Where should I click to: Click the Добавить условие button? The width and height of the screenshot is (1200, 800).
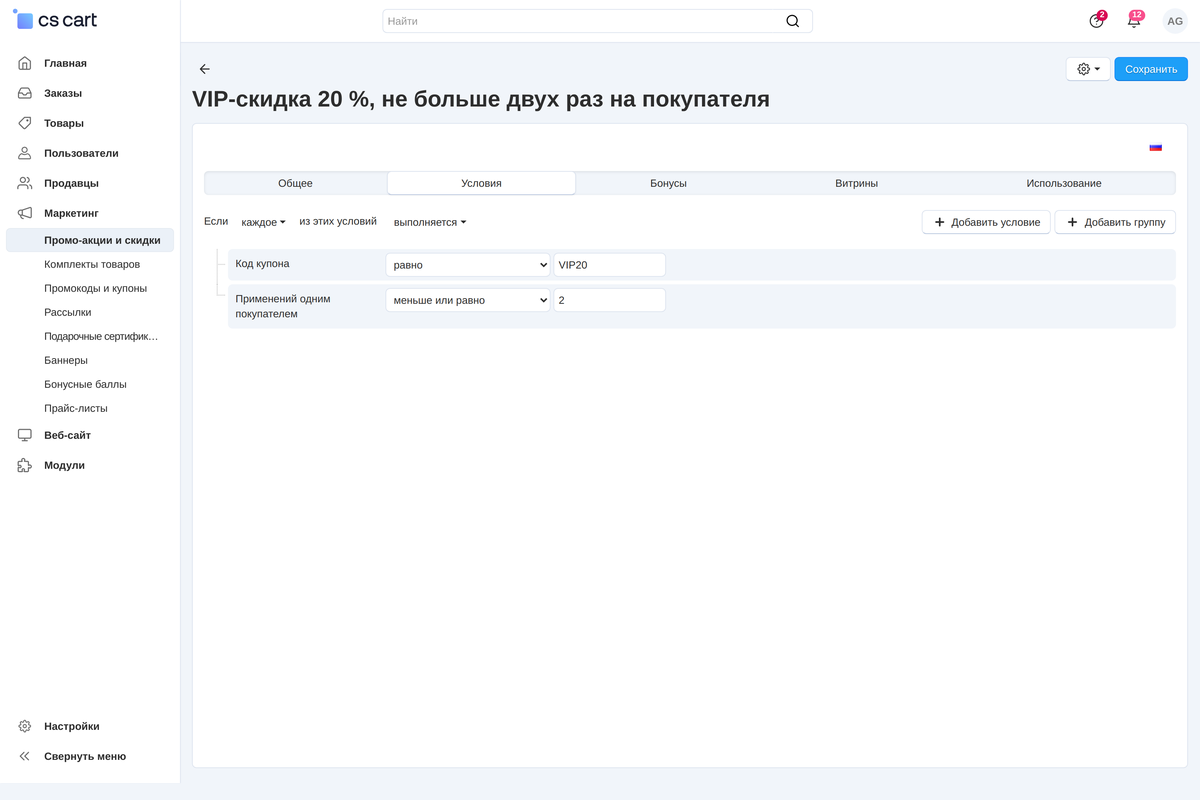pyautogui.click(x=986, y=222)
